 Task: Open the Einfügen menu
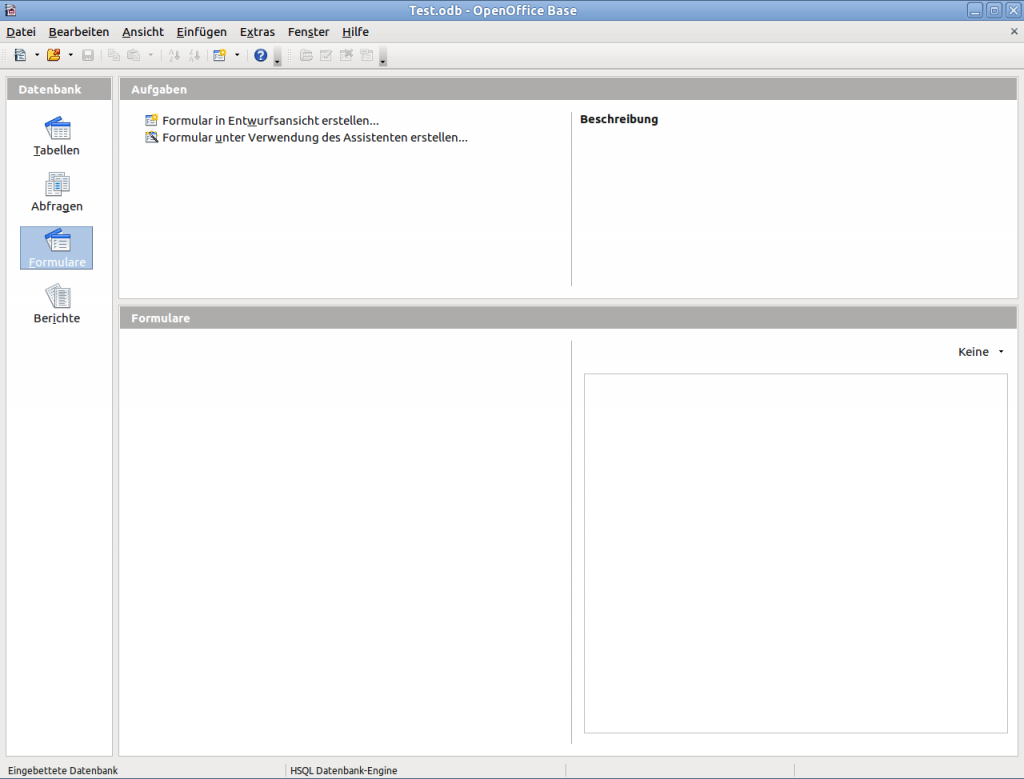pyautogui.click(x=201, y=31)
